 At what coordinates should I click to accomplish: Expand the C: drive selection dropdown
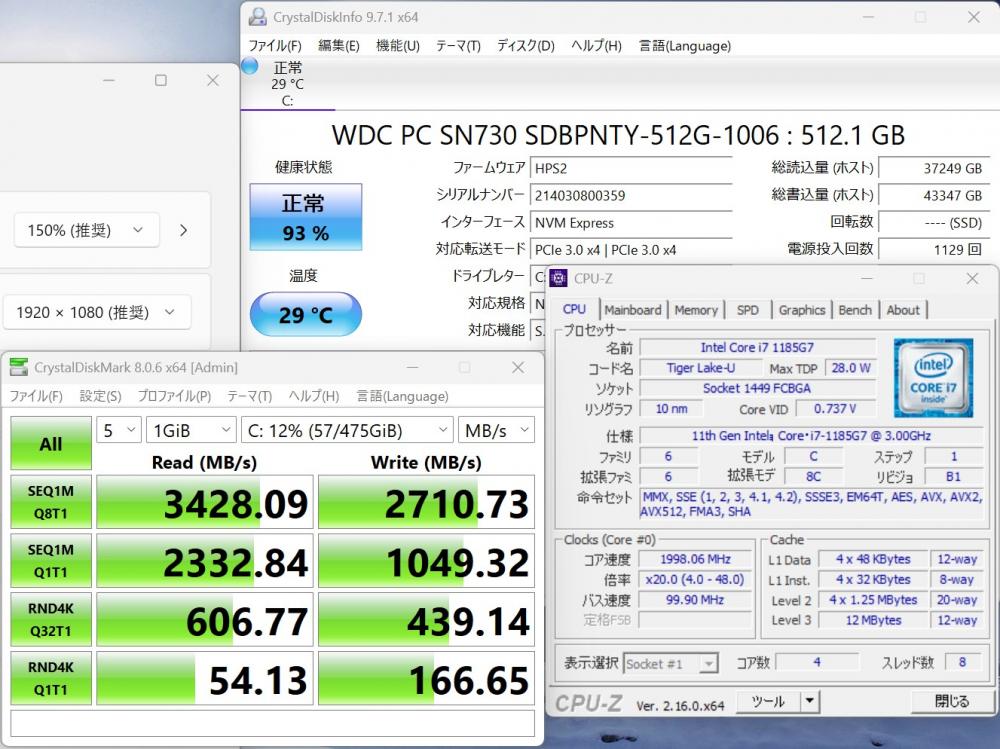pos(347,430)
